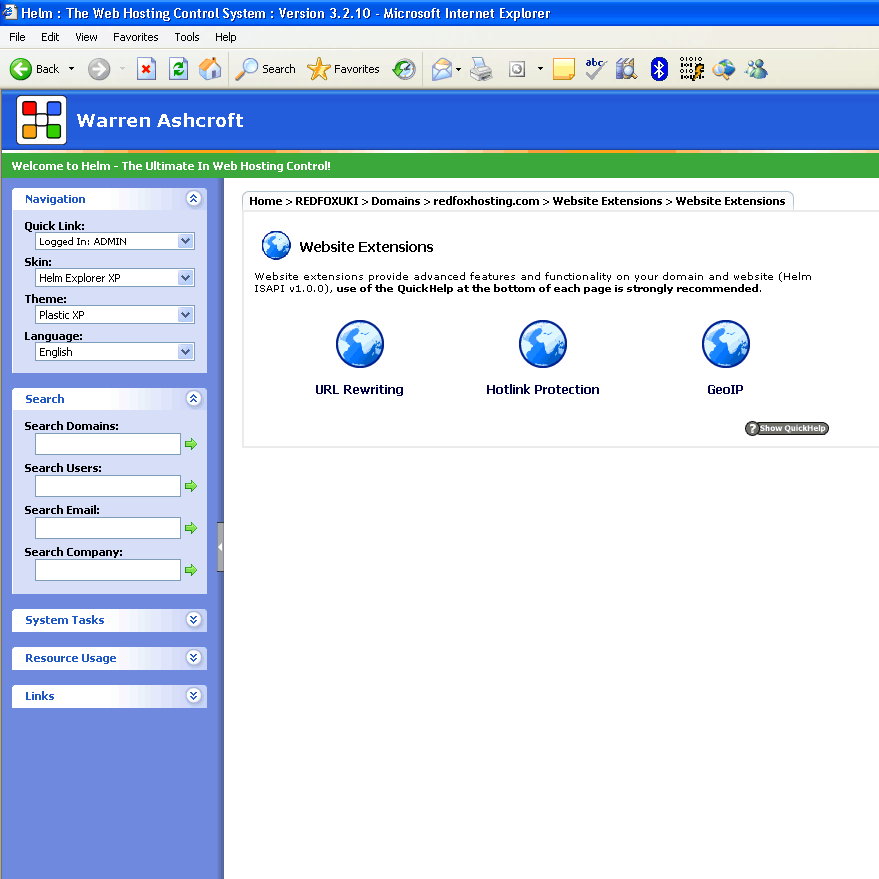The width and height of the screenshot is (879, 879).
Task: Open URL Rewriting globe icon
Action: tap(360, 344)
